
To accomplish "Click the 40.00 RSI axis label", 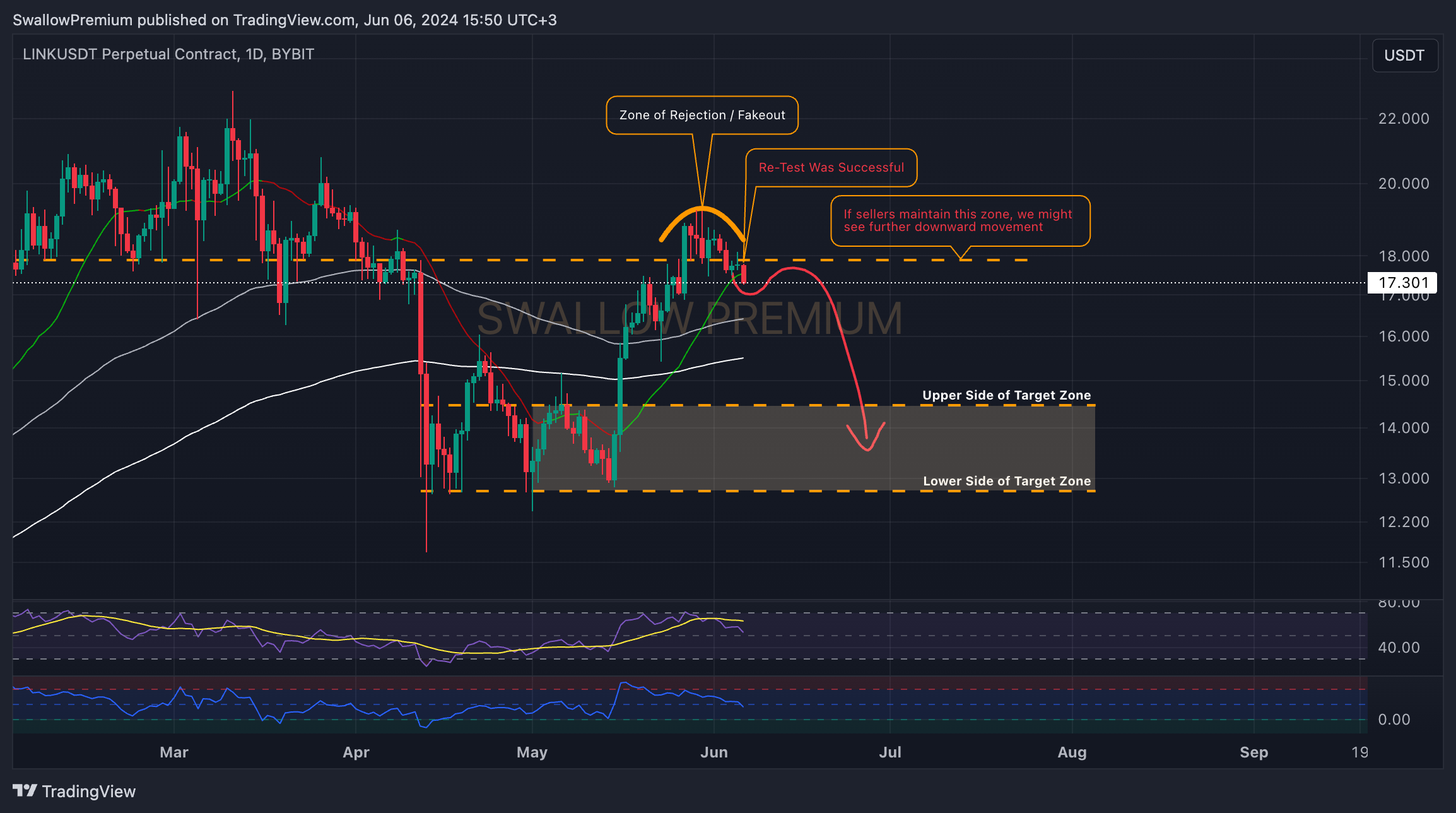I will (x=1399, y=648).
